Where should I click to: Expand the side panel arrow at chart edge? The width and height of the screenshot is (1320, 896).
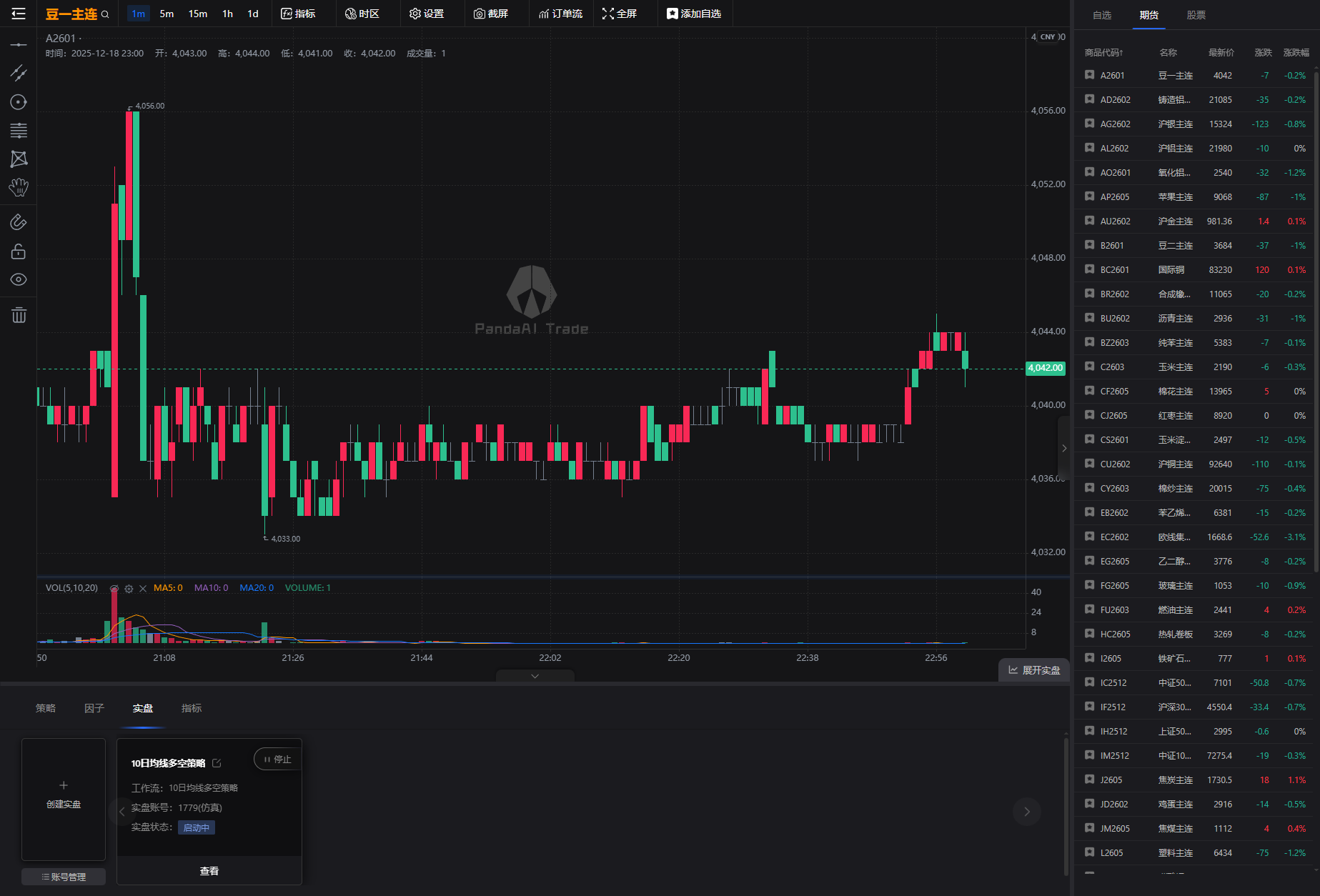[x=1064, y=448]
